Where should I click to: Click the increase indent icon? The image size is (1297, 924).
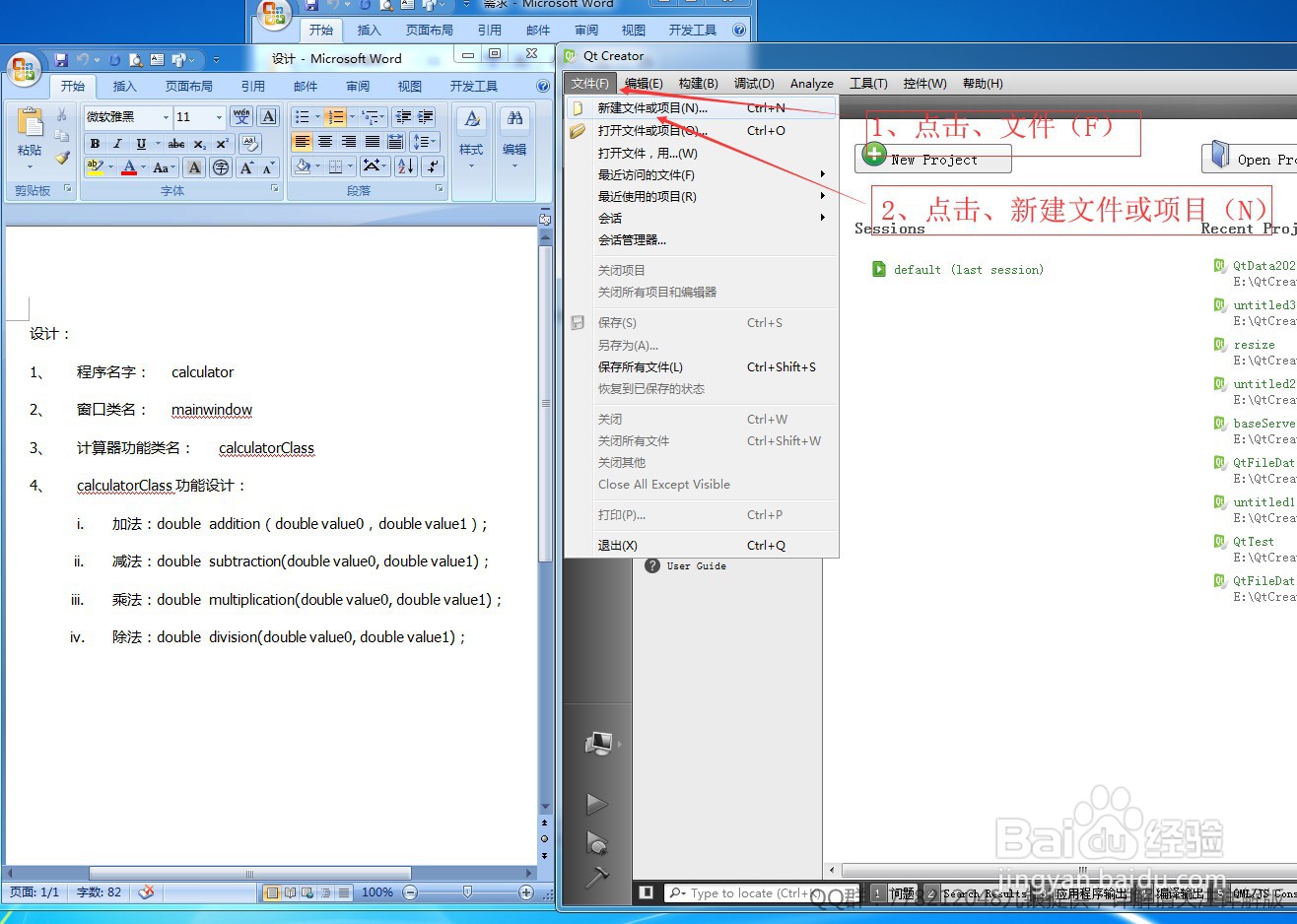click(x=425, y=116)
